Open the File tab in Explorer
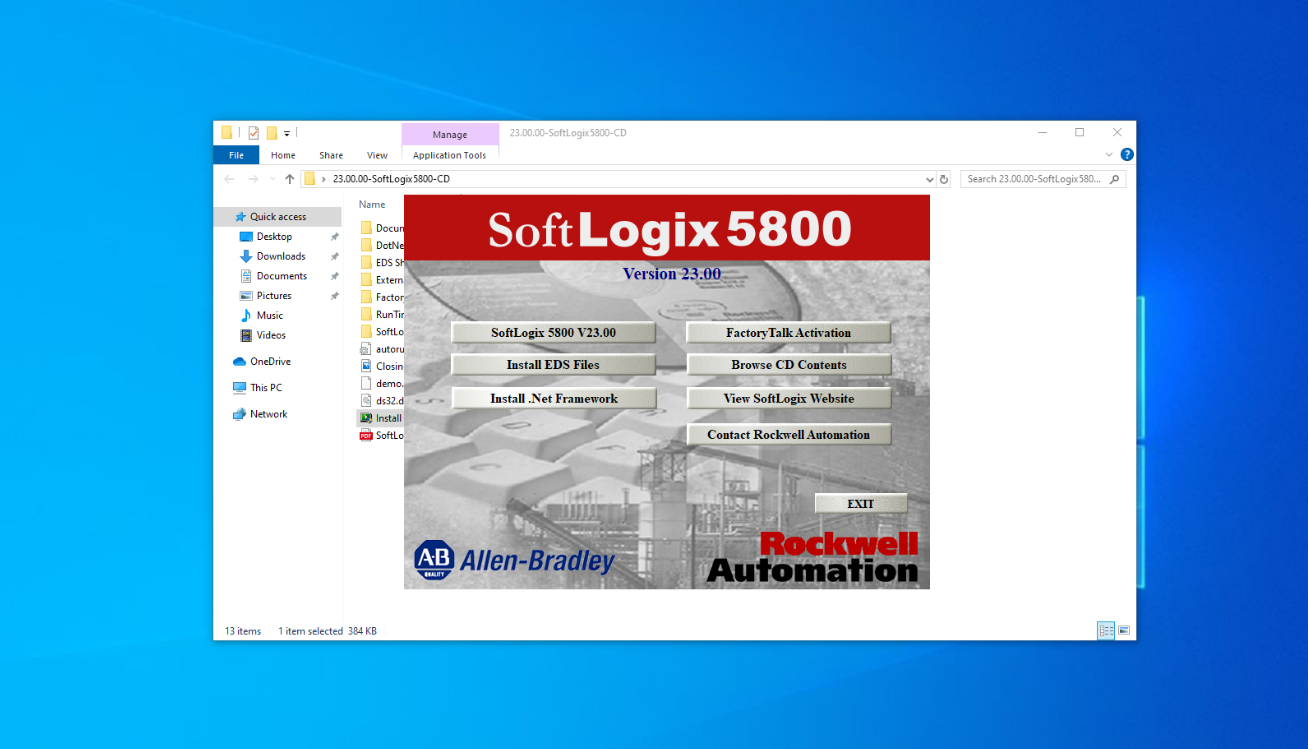The height and width of the screenshot is (749, 1308). [x=236, y=155]
